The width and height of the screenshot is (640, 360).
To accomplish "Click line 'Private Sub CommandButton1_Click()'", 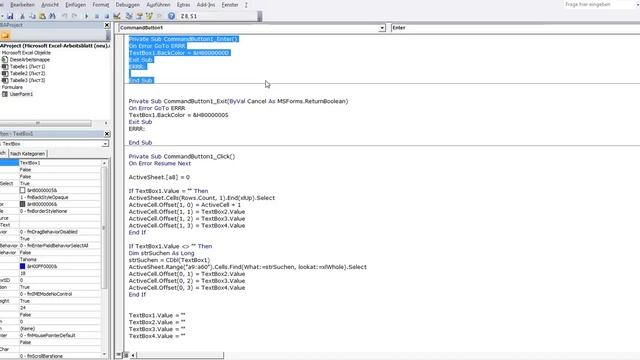I will click(182, 156).
